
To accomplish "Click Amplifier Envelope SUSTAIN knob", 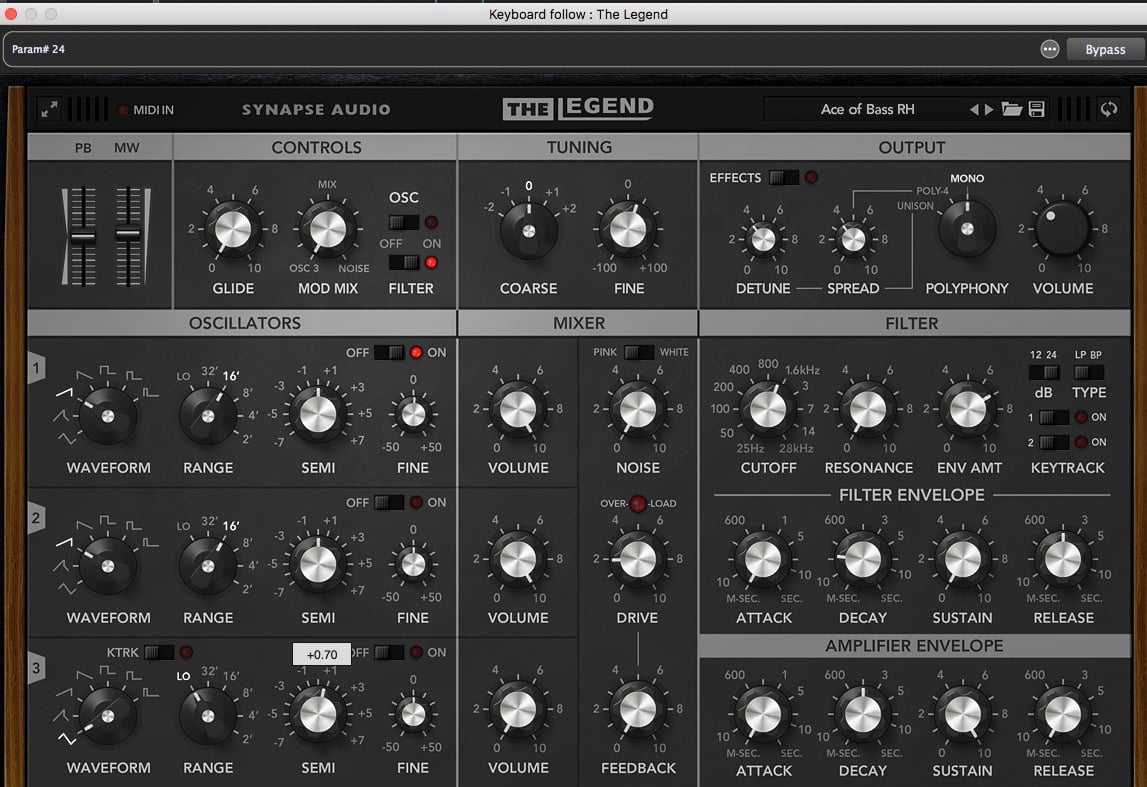I will click(x=963, y=715).
